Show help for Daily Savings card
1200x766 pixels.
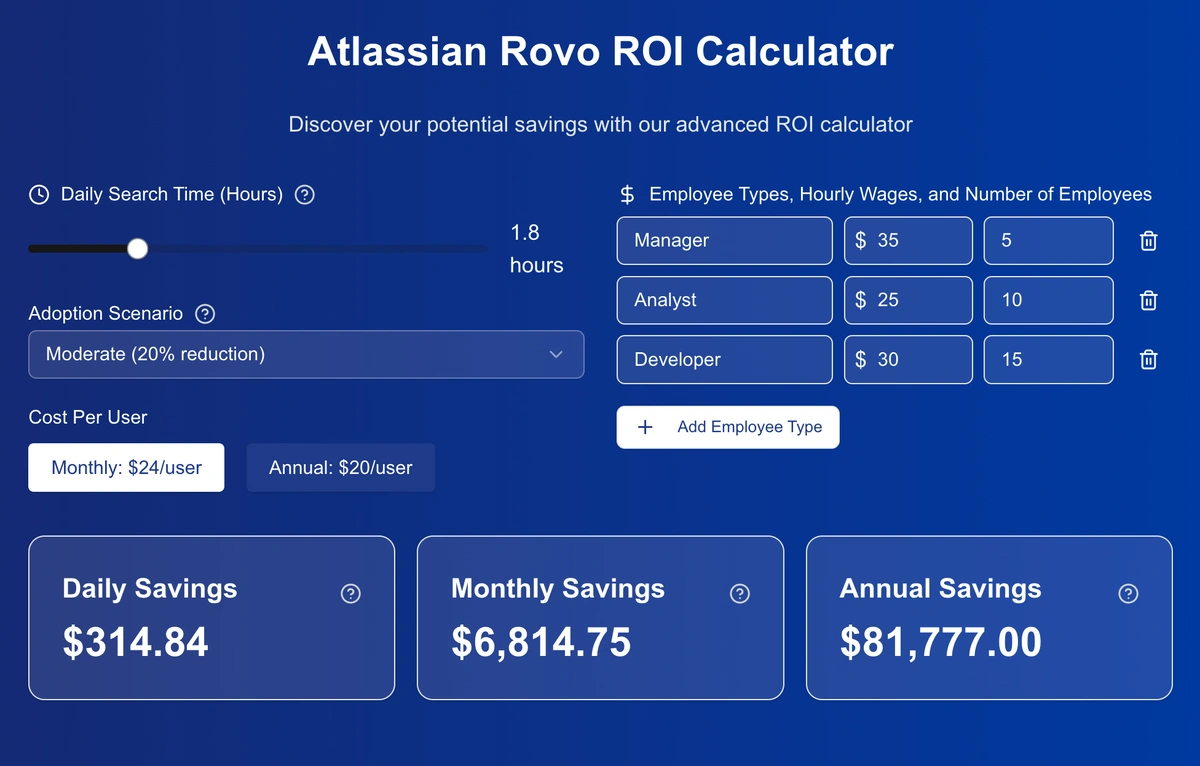351,594
